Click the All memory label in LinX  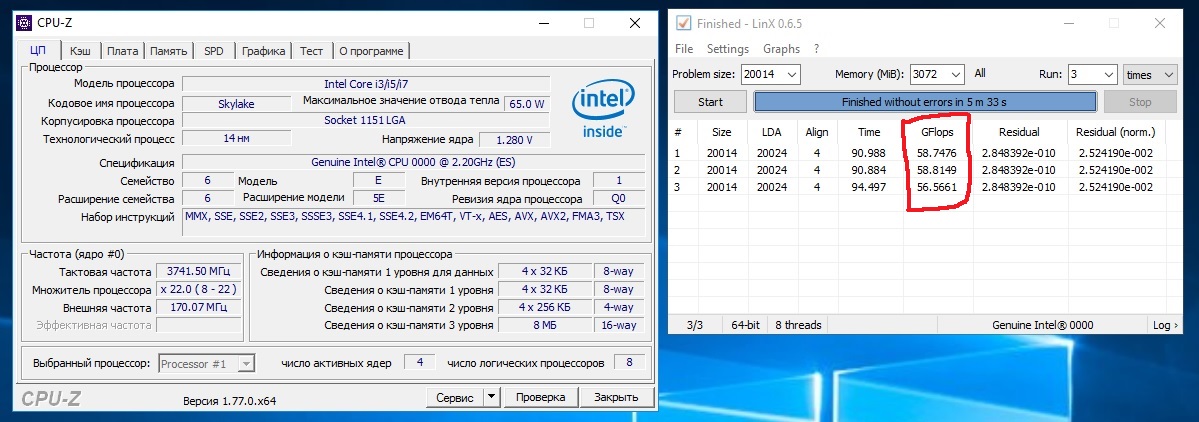(x=980, y=73)
